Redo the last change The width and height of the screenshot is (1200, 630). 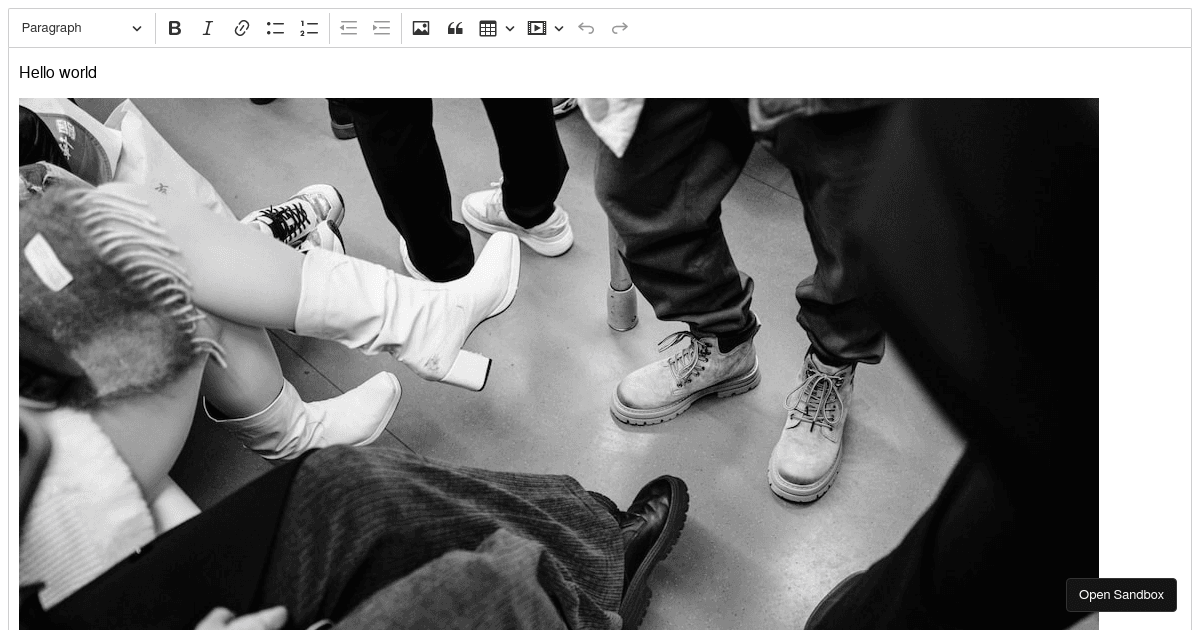point(620,28)
